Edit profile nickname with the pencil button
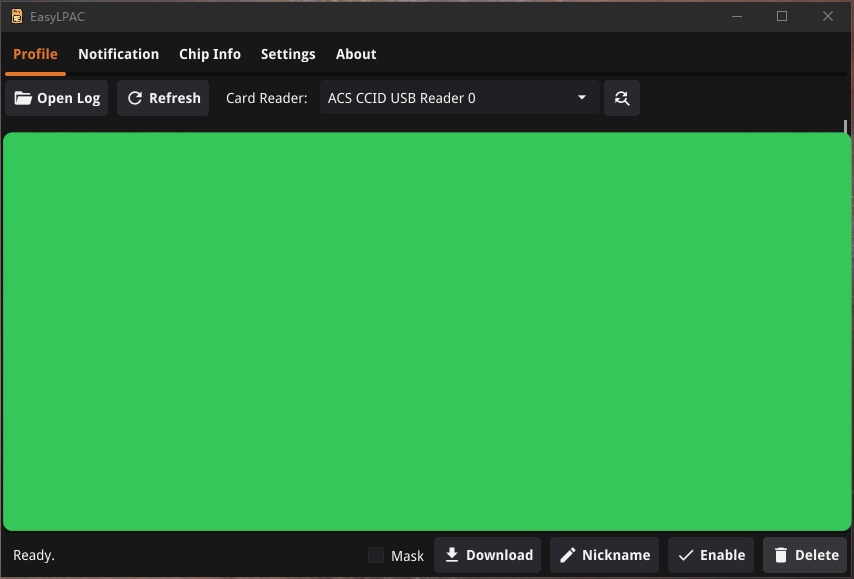The width and height of the screenshot is (854, 579). 605,555
